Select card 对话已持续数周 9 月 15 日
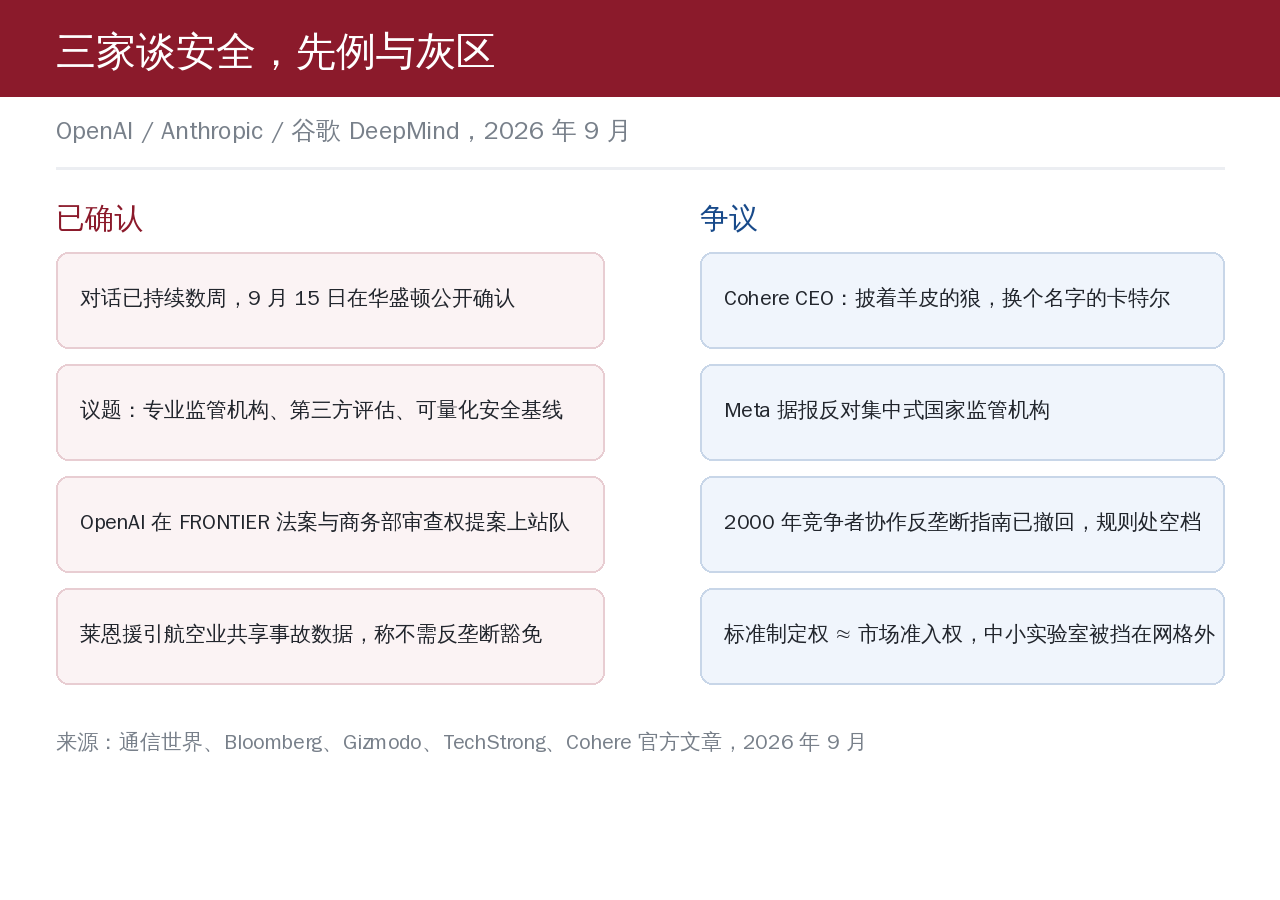Viewport: 1280px width, 900px height. click(330, 300)
